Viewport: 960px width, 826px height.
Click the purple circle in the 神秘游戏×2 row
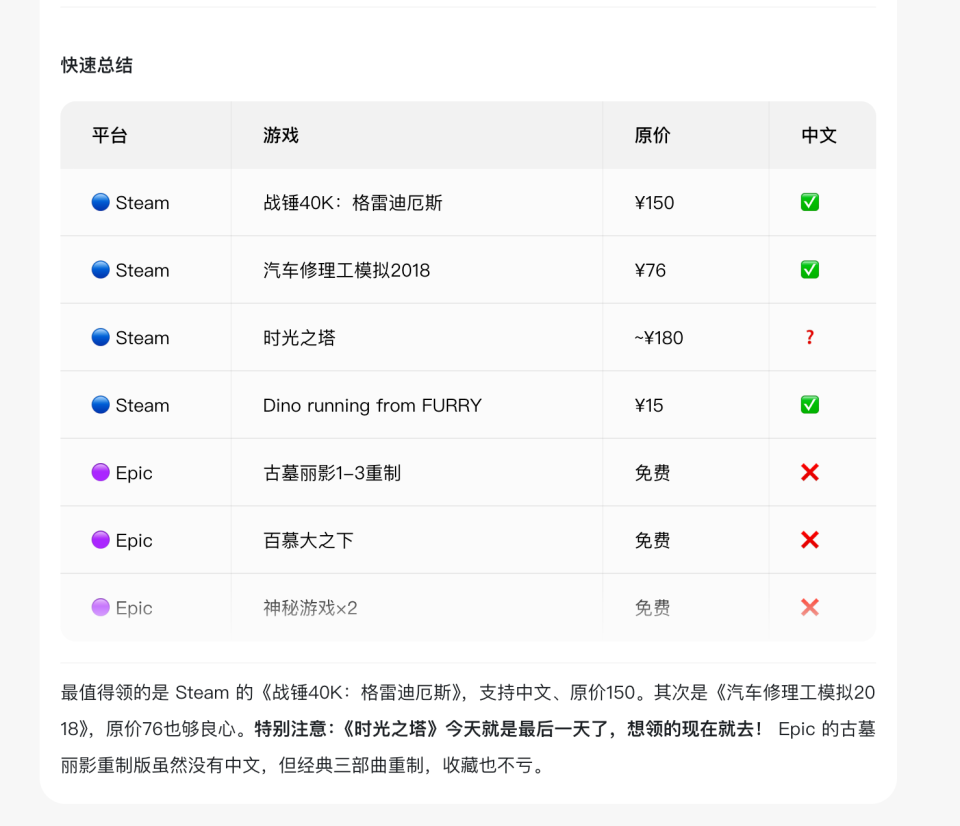point(100,607)
